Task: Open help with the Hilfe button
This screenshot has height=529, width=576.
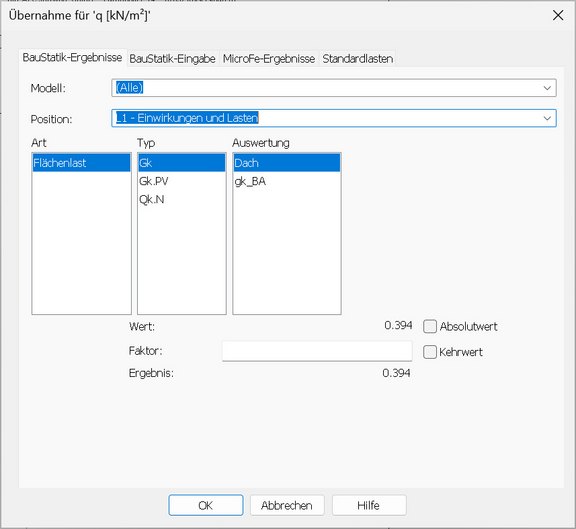Action: click(369, 505)
